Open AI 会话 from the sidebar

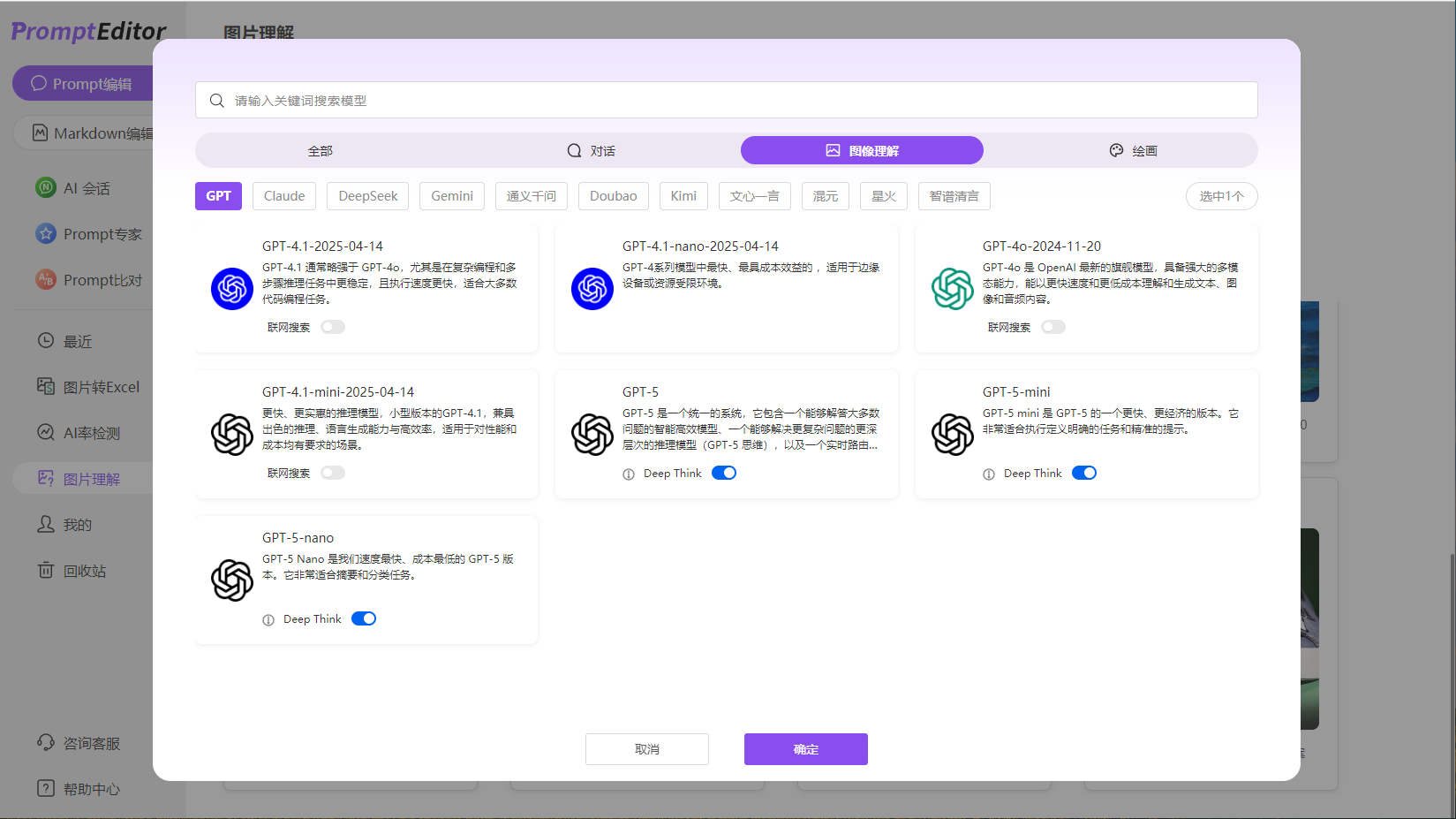click(x=86, y=188)
